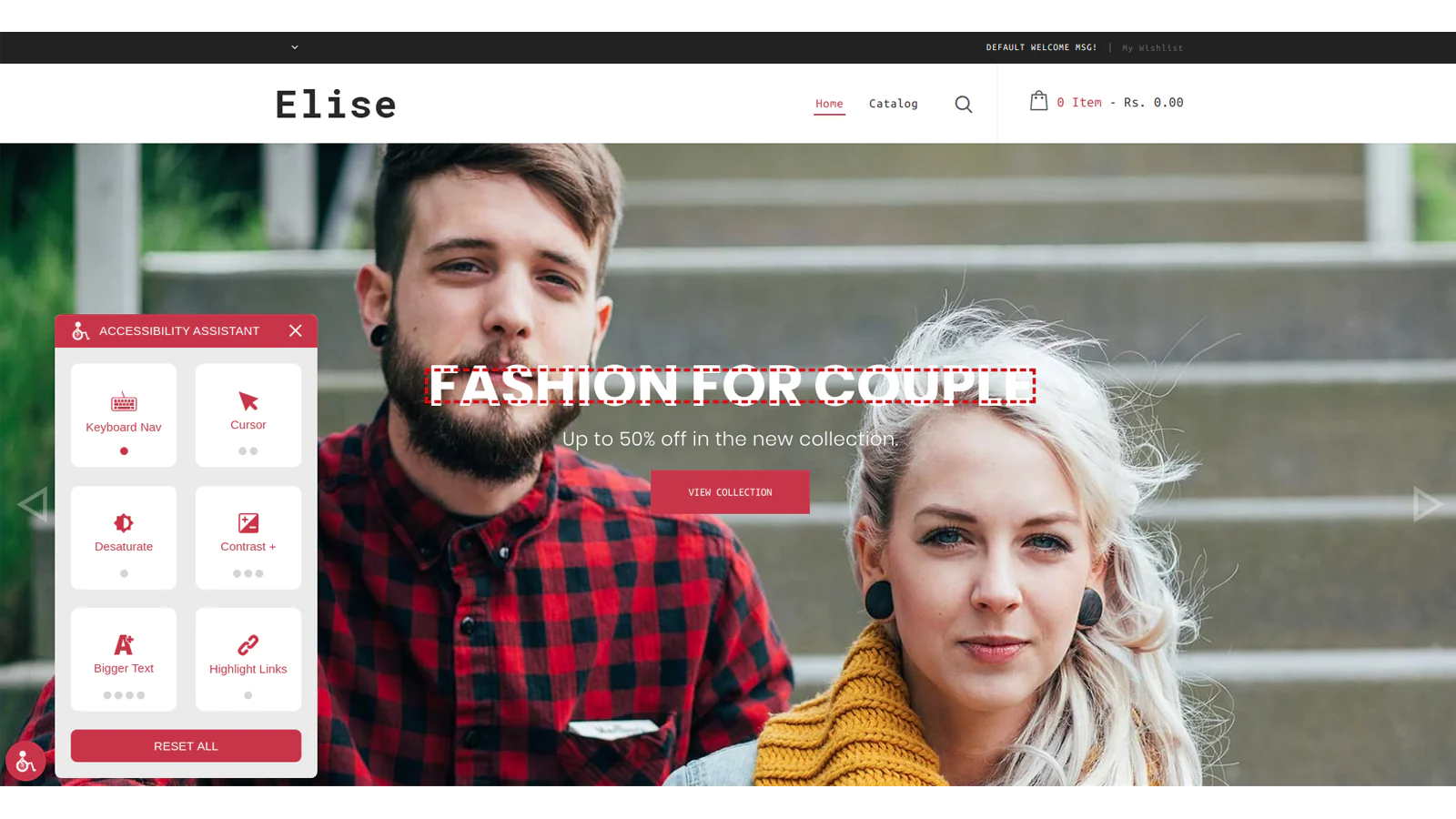This screenshot has height=819, width=1456.
Task: Click the RESET ALL button
Action: 186,746
